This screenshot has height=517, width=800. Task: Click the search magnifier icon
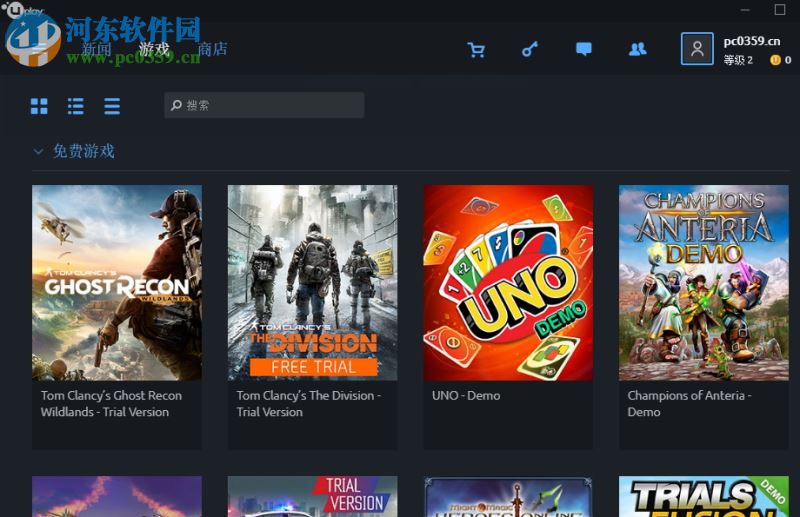coord(176,105)
